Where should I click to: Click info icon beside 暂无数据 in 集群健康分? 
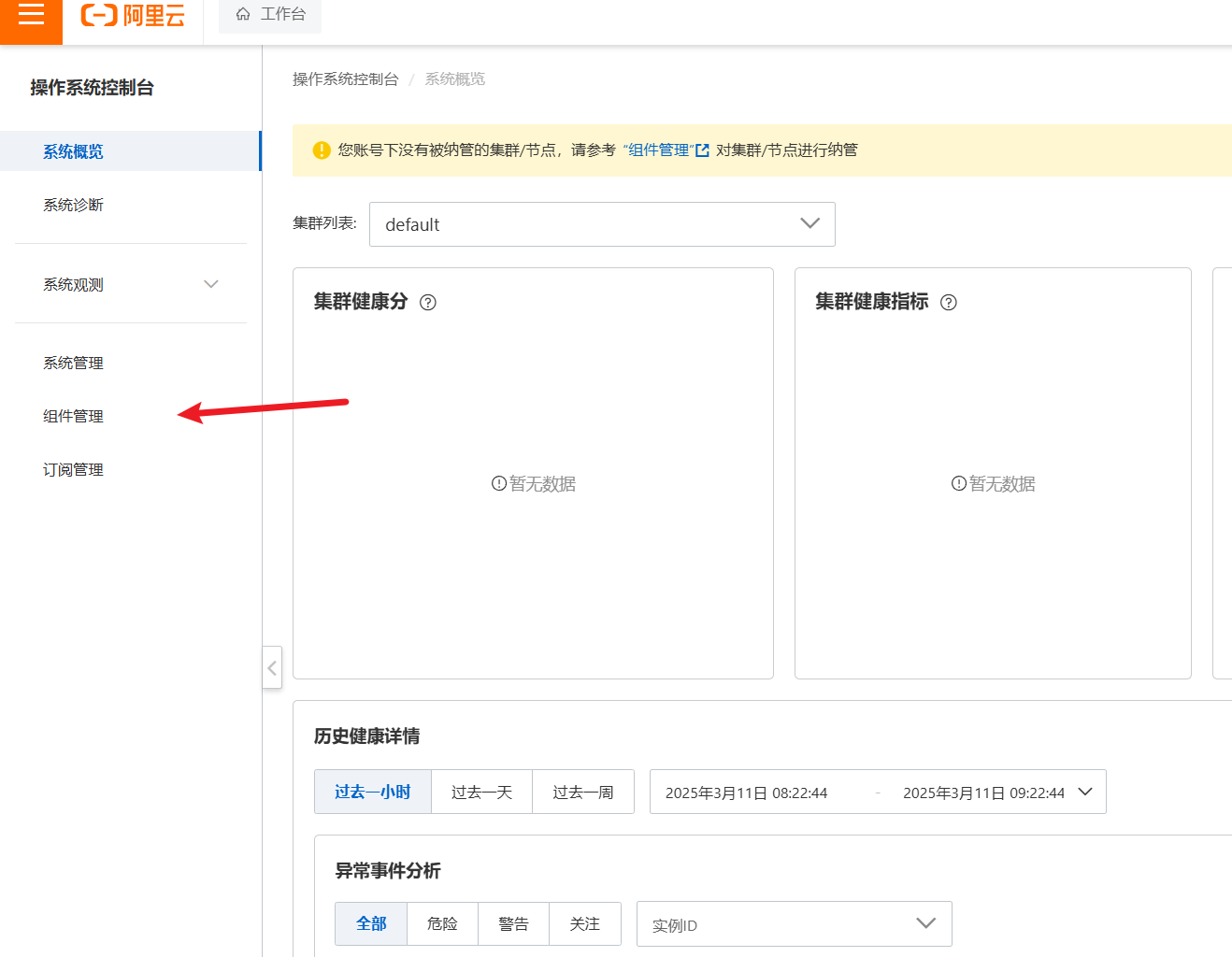[499, 483]
